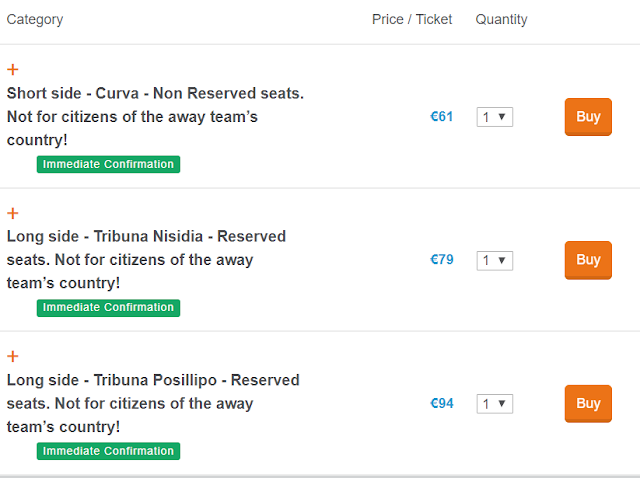
Task: Open quantity dropdown for the €61 ticket
Action: coord(494,117)
